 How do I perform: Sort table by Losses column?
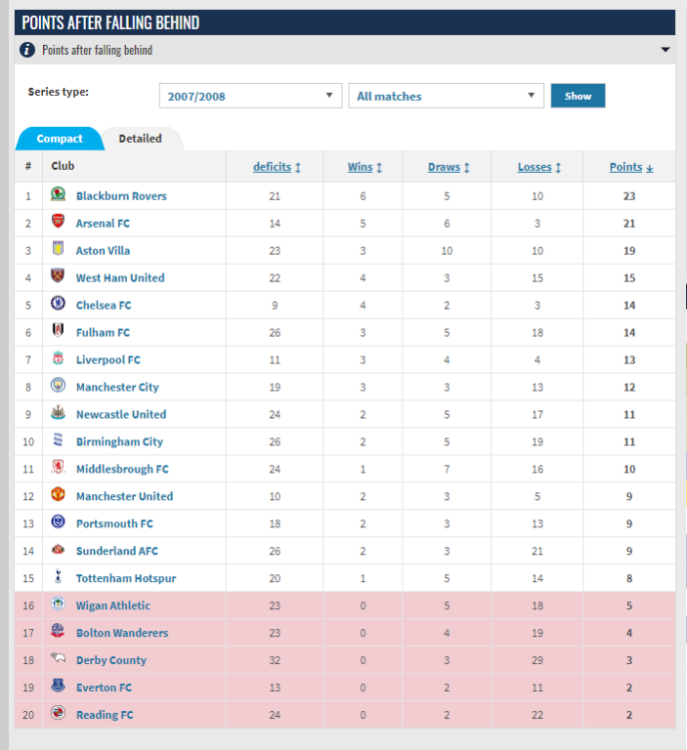tap(539, 167)
